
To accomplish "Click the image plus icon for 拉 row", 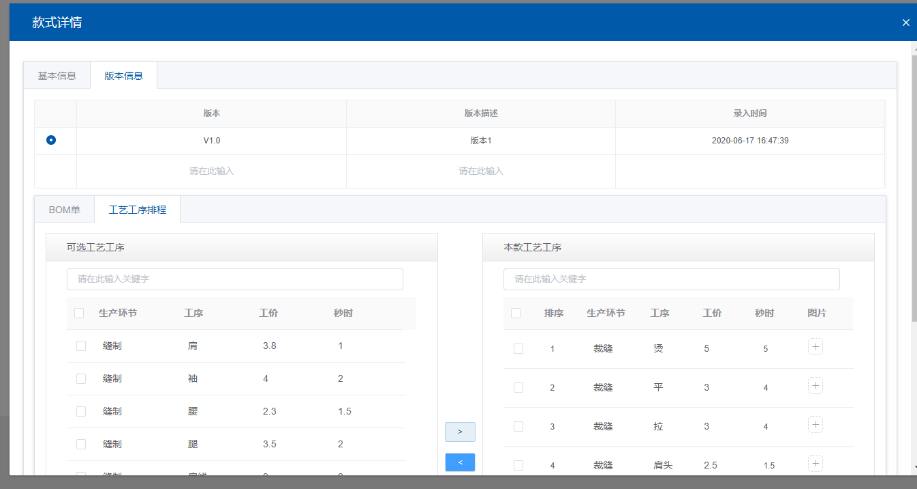I will coord(815,425).
